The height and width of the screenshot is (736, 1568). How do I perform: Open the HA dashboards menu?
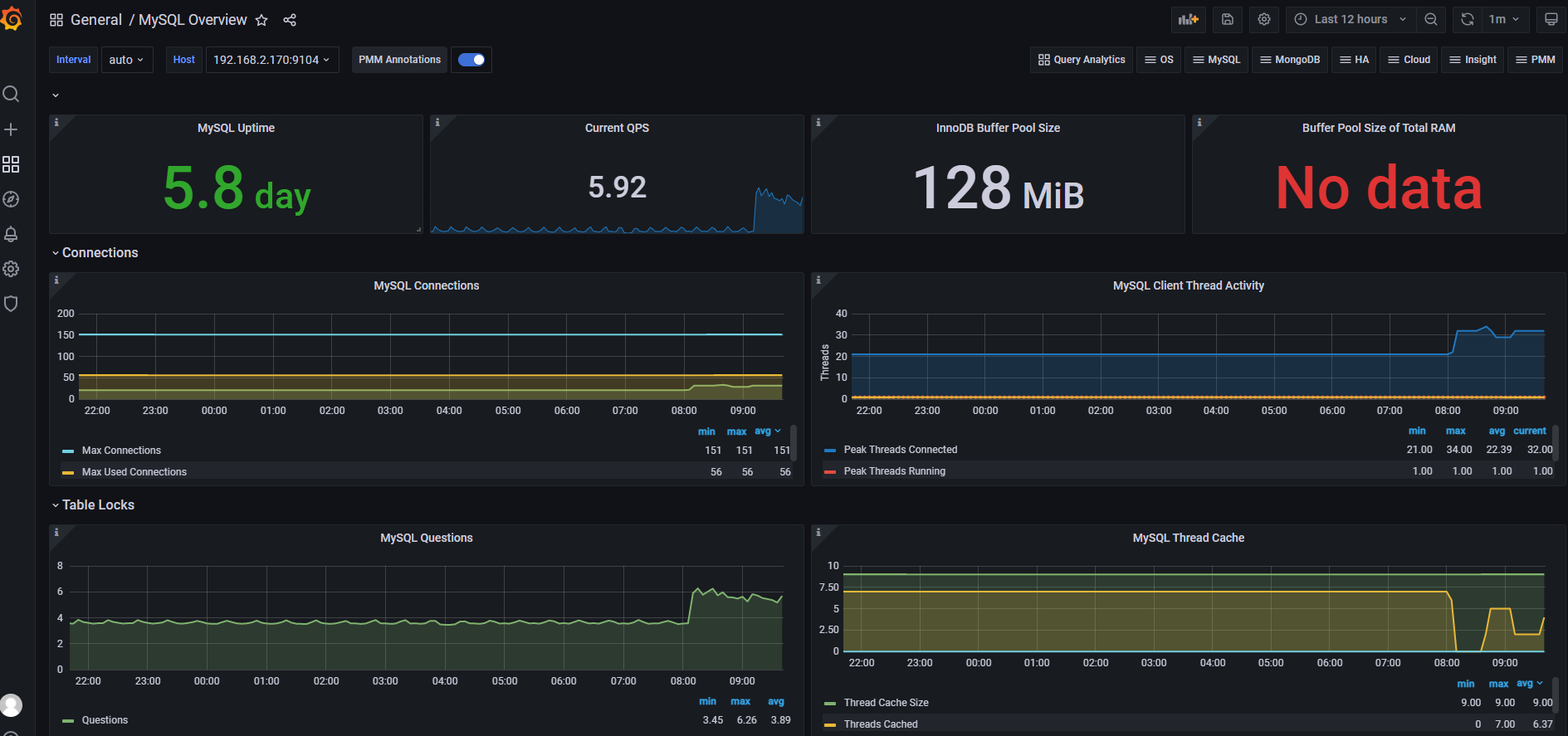1354,60
